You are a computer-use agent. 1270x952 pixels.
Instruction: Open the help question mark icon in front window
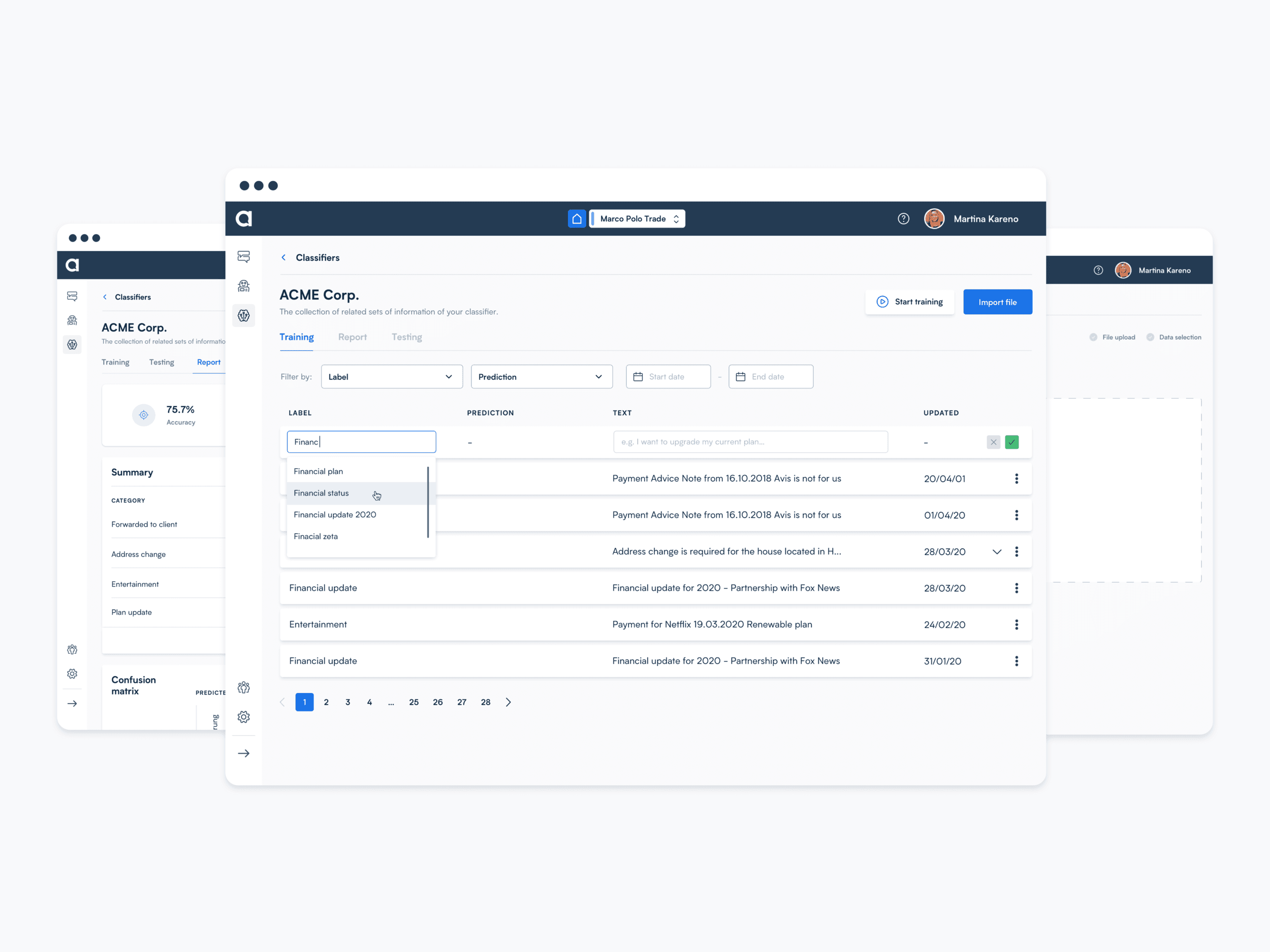pos(903,219)
